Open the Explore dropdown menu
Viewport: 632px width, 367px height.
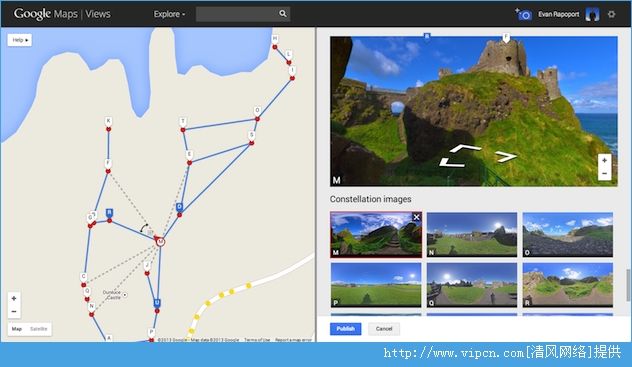169,14
